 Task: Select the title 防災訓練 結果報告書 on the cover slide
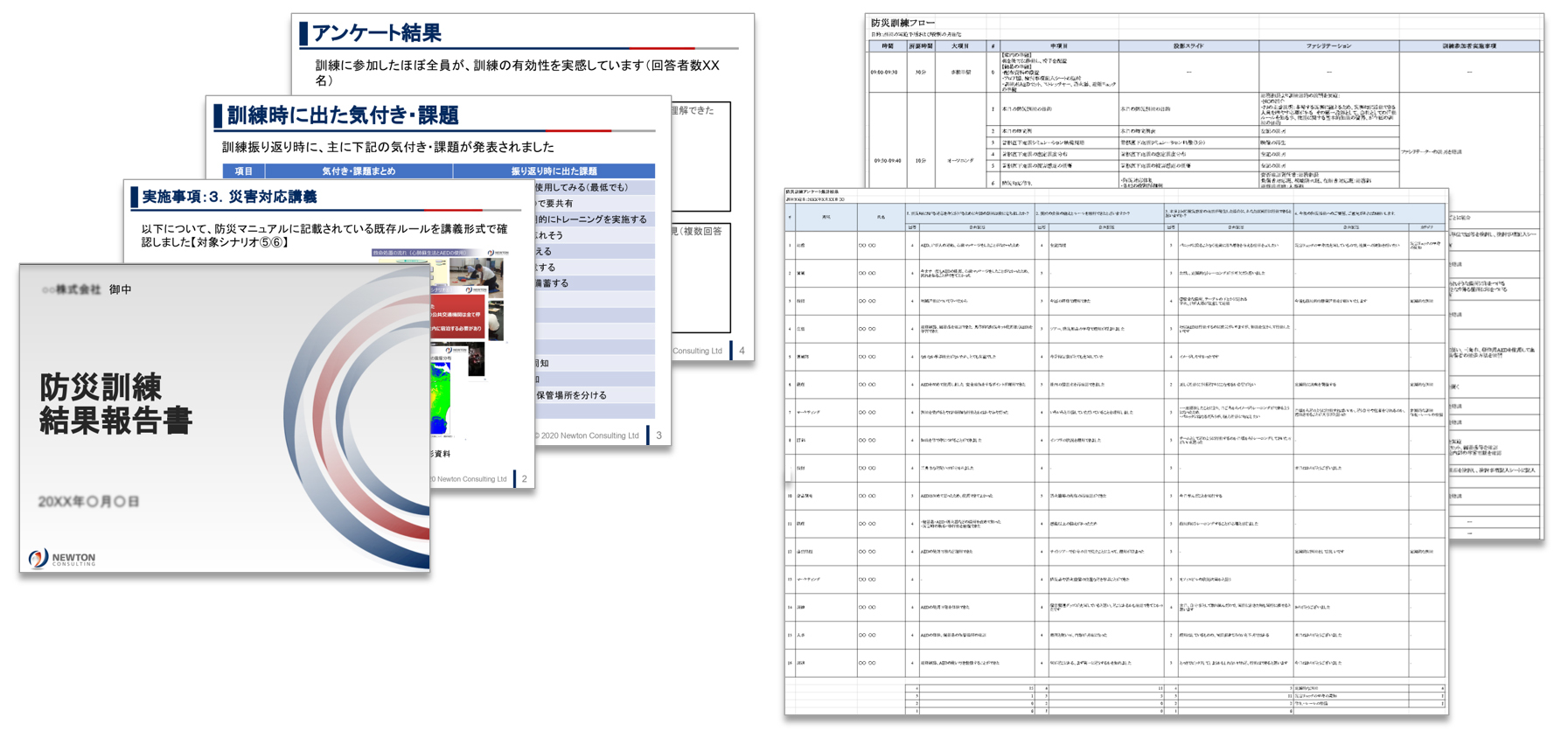115,403
